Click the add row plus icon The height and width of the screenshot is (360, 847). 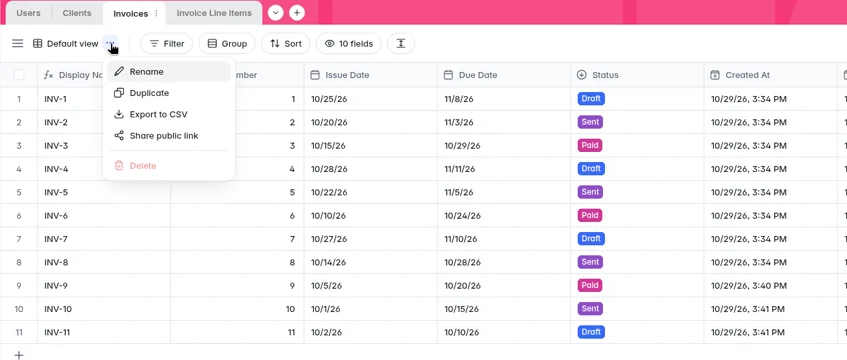pyautogui.click(x=19, y=355)
